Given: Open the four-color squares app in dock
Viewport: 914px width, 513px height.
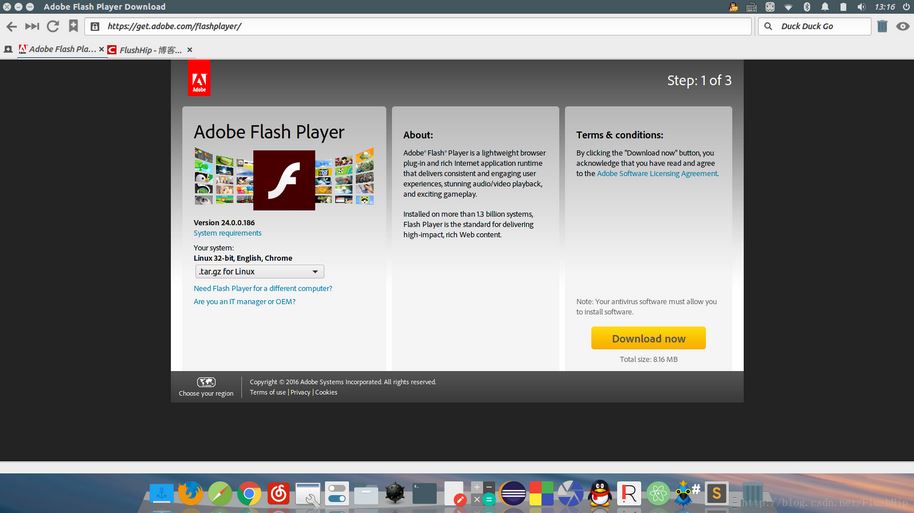Looking at the screenshot, I should 542,493.
